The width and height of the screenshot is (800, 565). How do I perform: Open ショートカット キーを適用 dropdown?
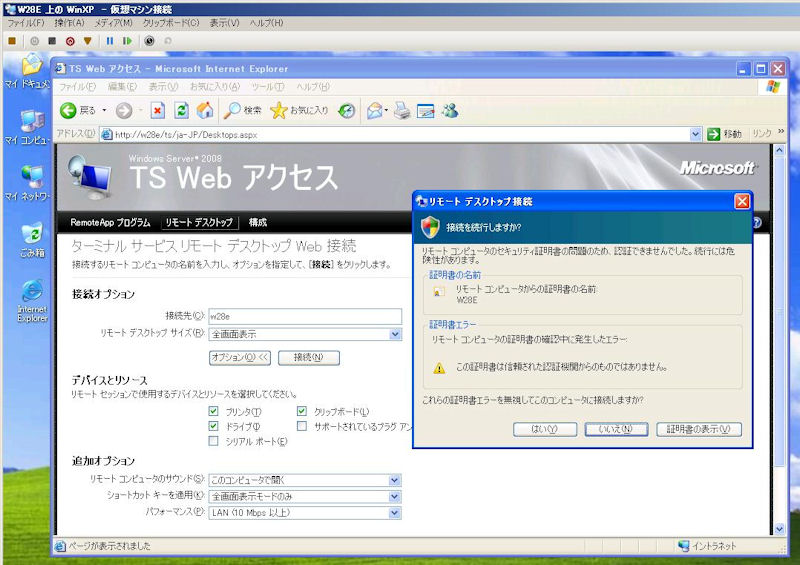pyautogui.click(x=395, y=496)
